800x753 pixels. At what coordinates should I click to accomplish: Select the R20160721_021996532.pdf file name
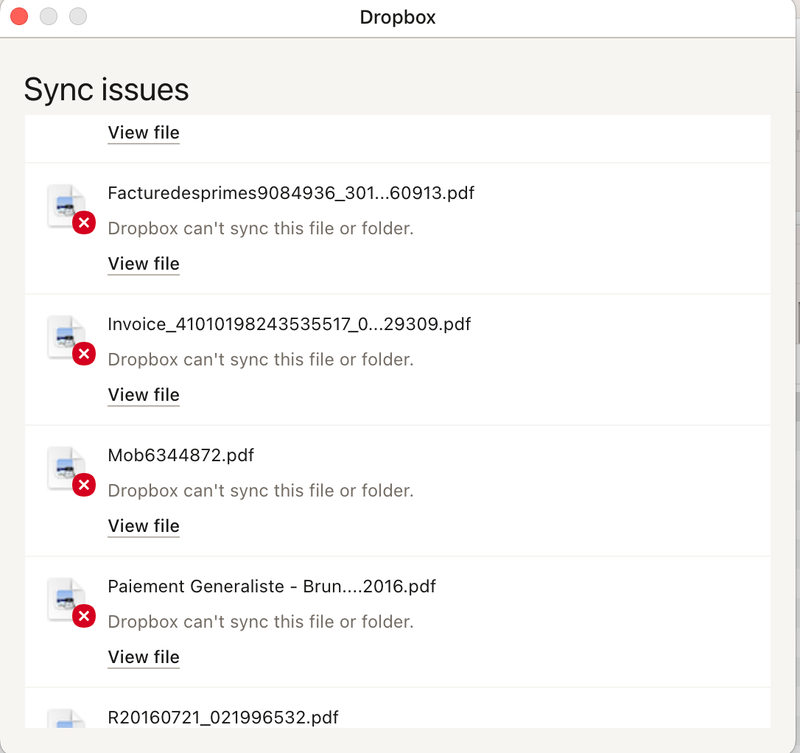click(222, 717)
